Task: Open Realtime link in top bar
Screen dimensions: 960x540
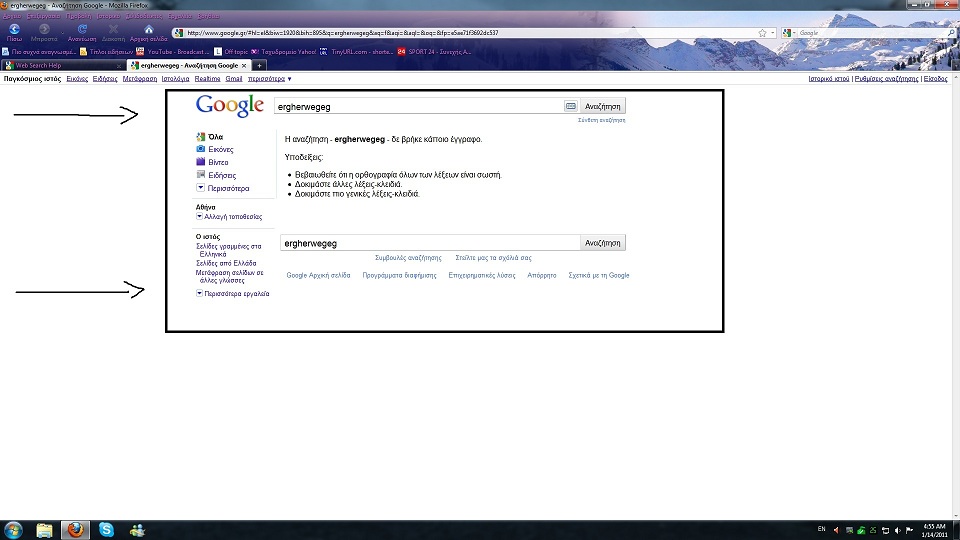Action: [208, 79]
